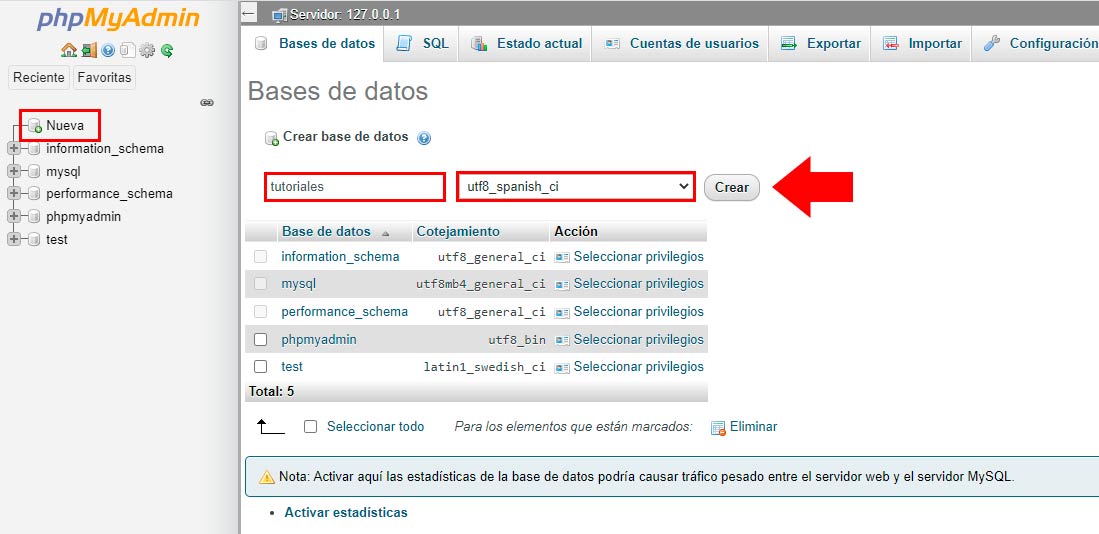The height and width of the screenshot is (534, 1099).
Task: Expand performance_schema tree node
Action: 13,193
